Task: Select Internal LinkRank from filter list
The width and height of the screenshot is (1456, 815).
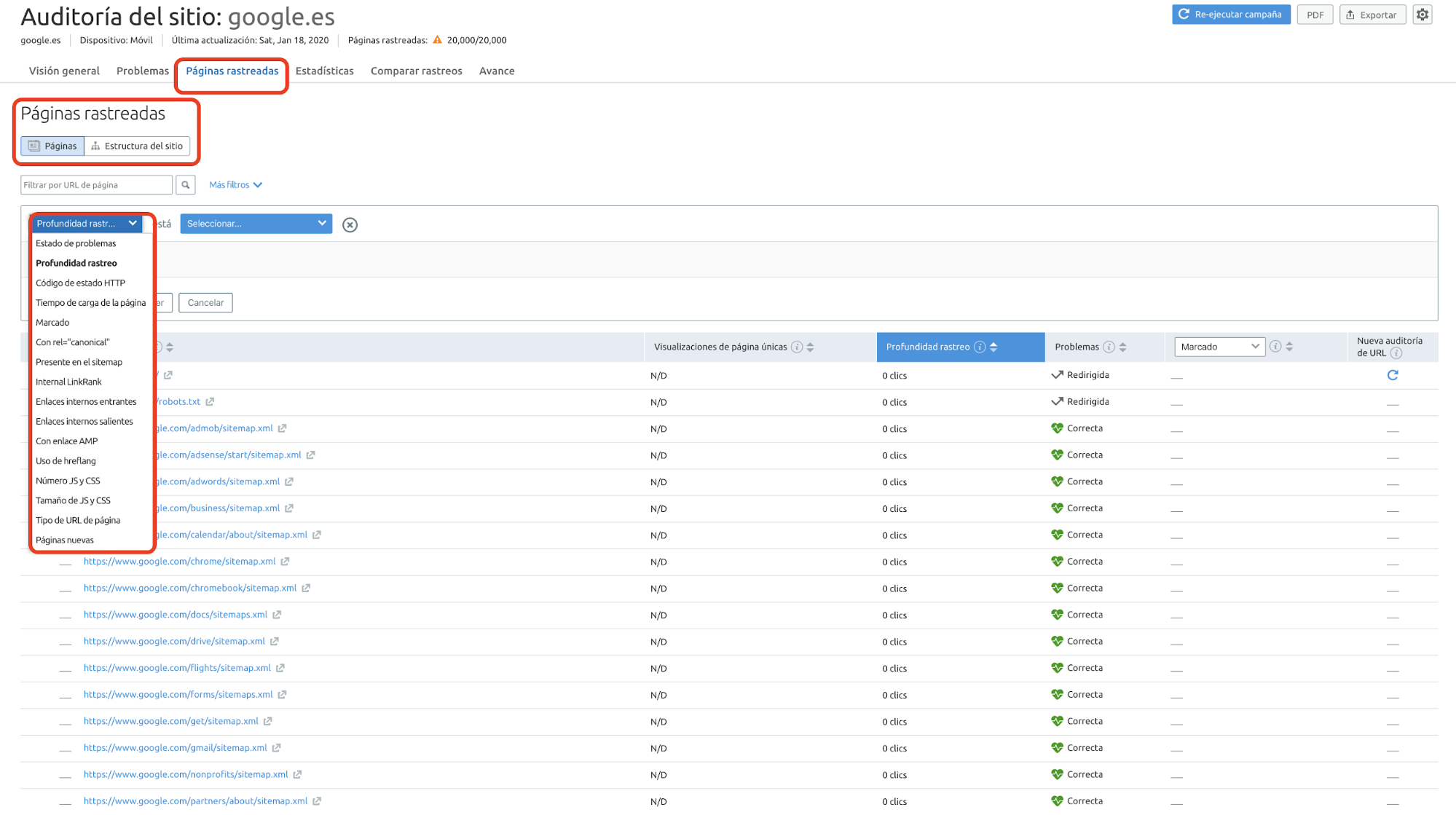Action: (68, 382)
